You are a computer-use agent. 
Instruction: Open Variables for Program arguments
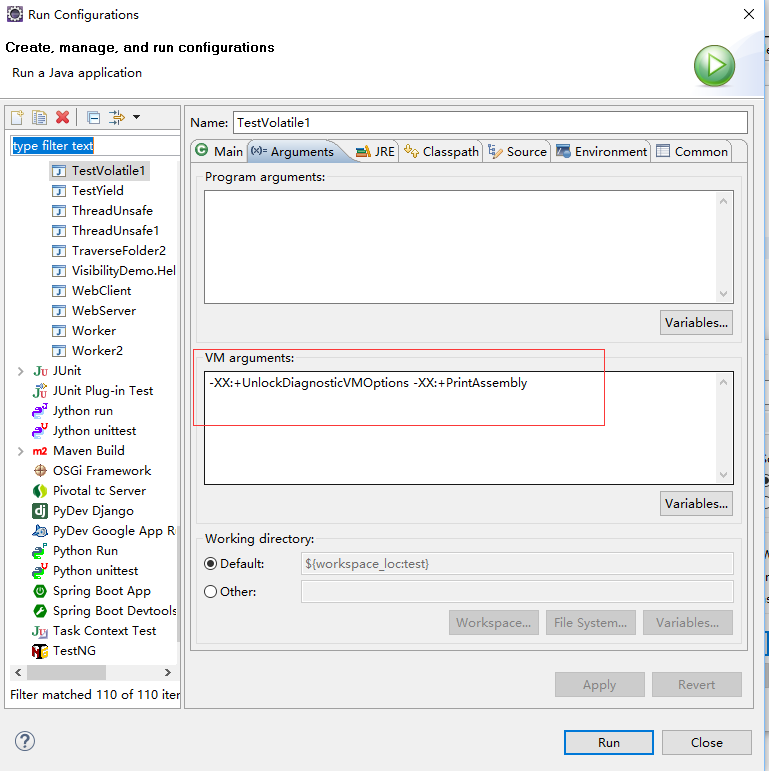696,323
